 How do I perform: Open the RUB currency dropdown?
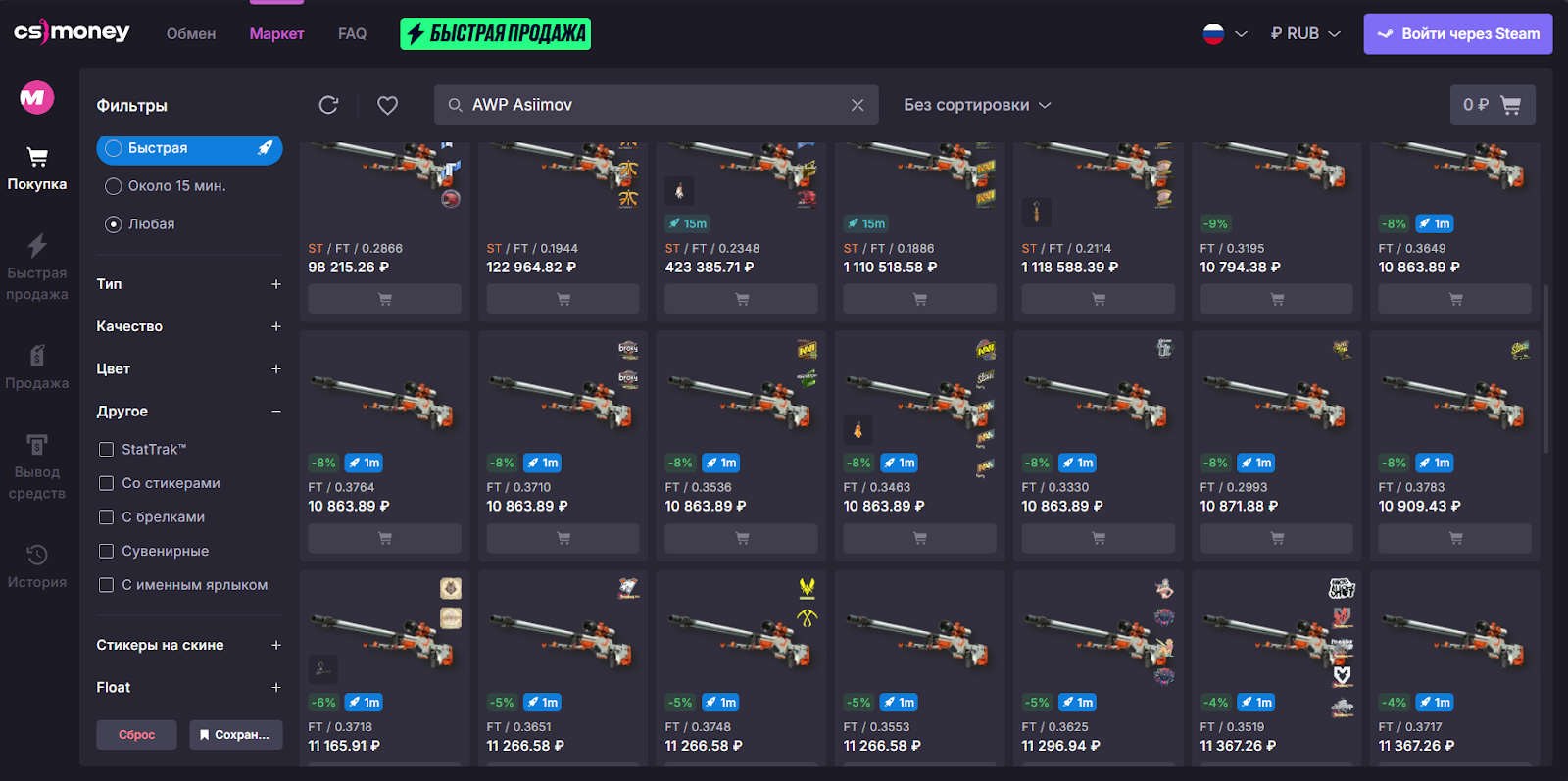(x=1305, y=33)
